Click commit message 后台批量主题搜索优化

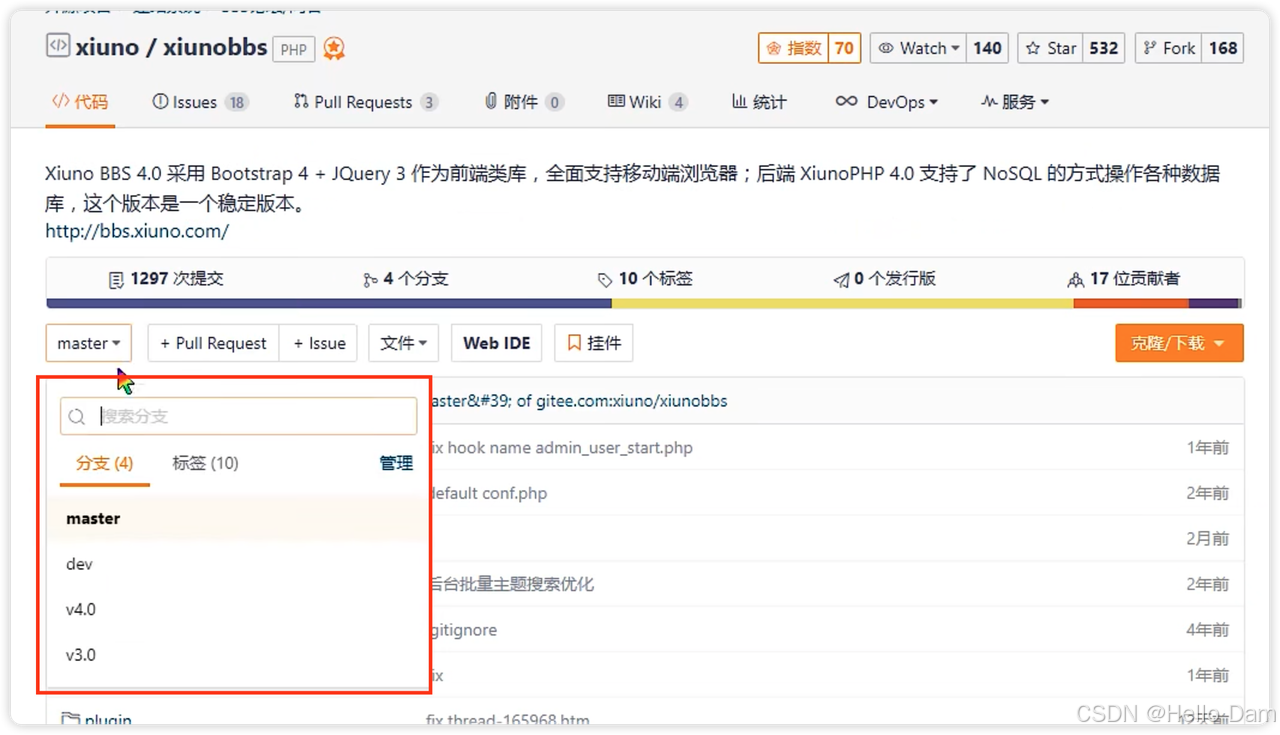coord(511,584)
